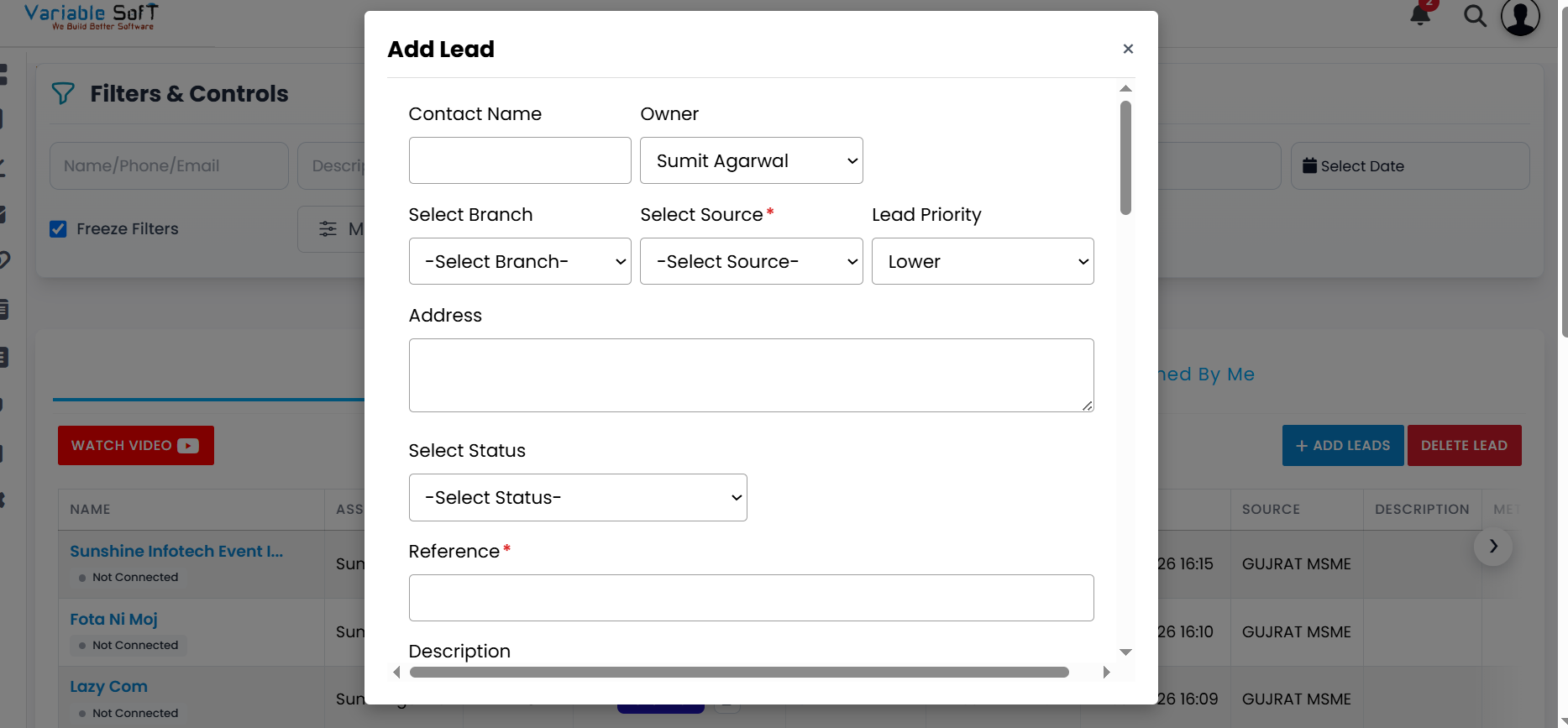Open the Lazy Com lead
The width and height of the screenshot is (1568, 728).
(x=108, y=686)
